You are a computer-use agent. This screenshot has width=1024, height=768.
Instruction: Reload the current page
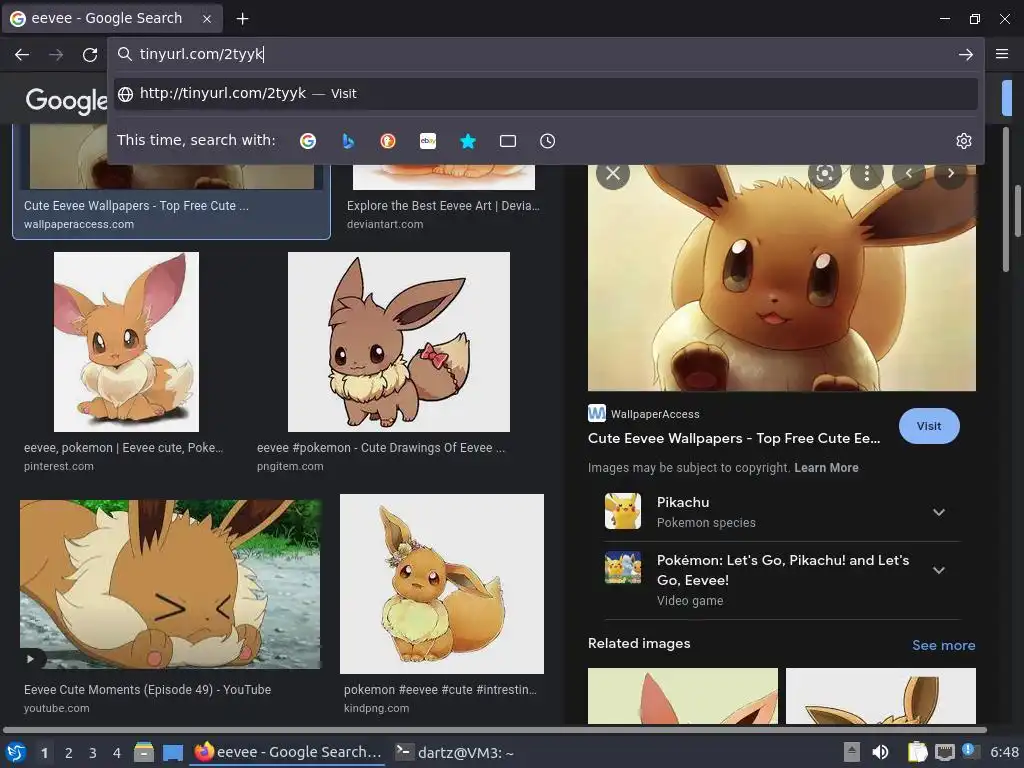point(90,55)
